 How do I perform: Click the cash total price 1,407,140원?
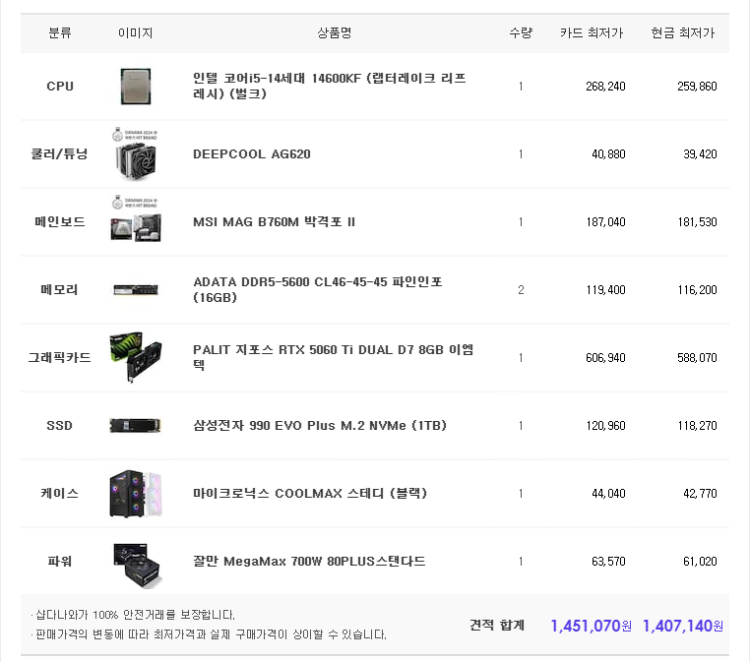point(682,625)
